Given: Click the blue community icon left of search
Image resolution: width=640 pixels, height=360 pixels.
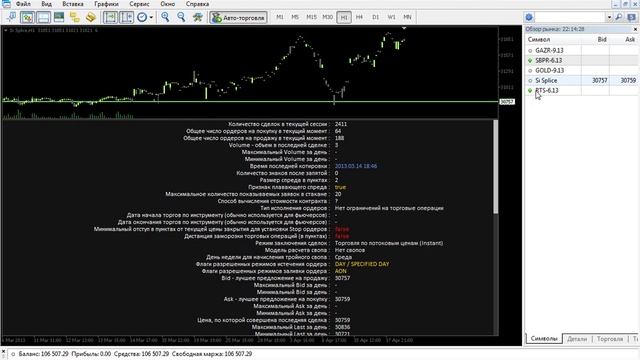Looking at the screenshot, I should tap(529, 17).
